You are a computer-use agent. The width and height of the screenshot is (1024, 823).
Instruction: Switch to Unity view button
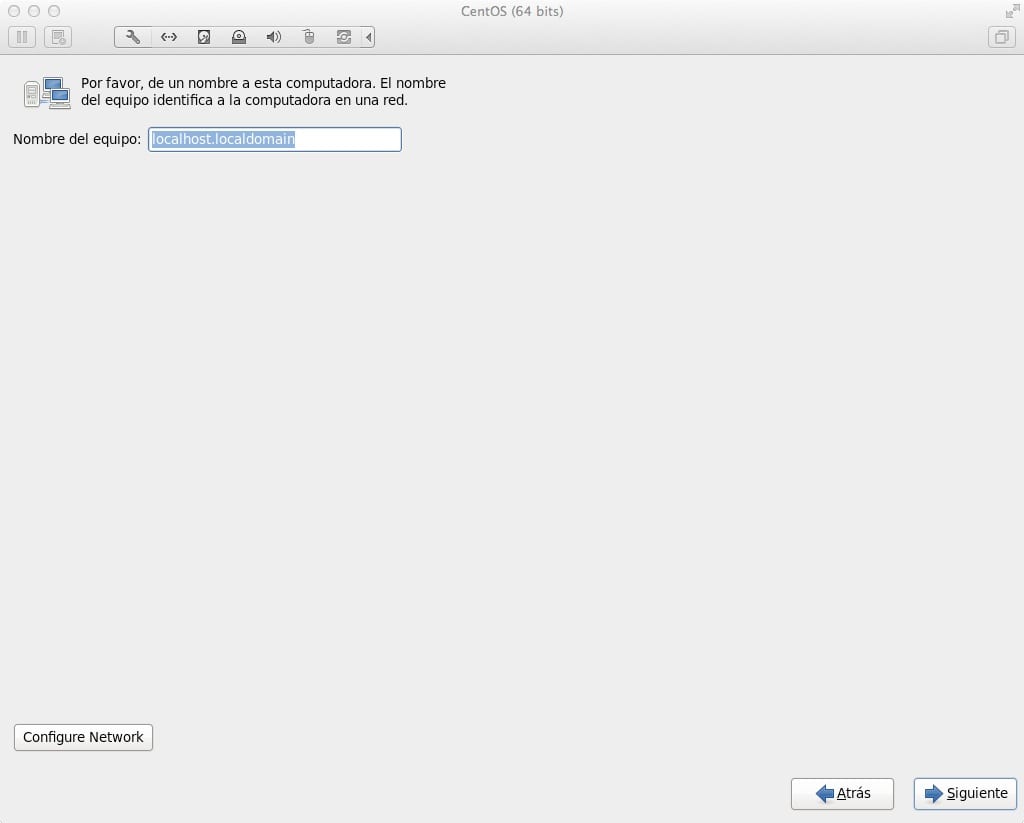[1000, 38]
